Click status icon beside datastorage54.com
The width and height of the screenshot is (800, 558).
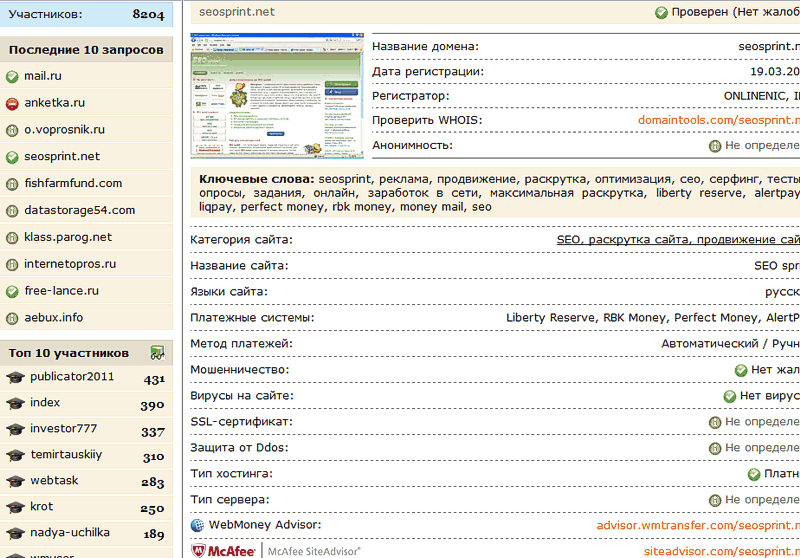(x=12, y=211)
